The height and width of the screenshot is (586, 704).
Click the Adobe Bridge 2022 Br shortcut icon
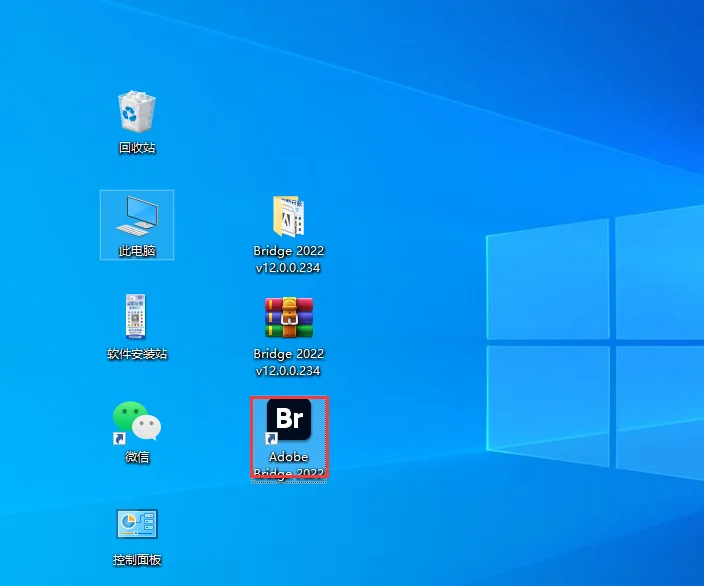[x=289, y=419]
